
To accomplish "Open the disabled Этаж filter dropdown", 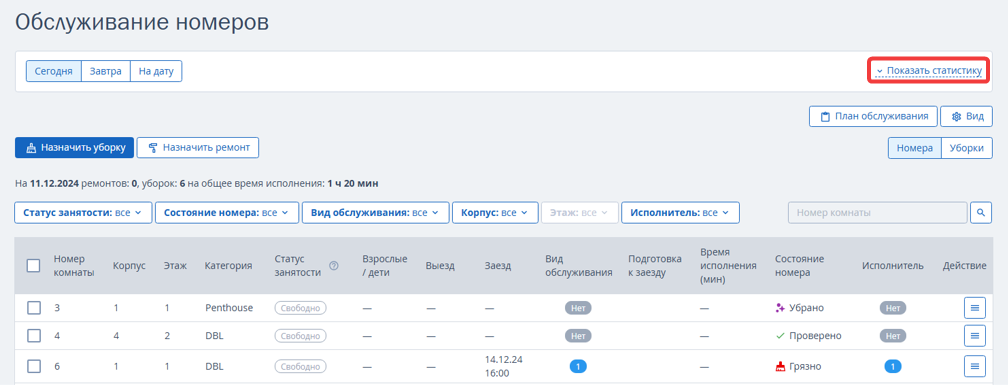I will pyautogui.click(x=580, y=213).
